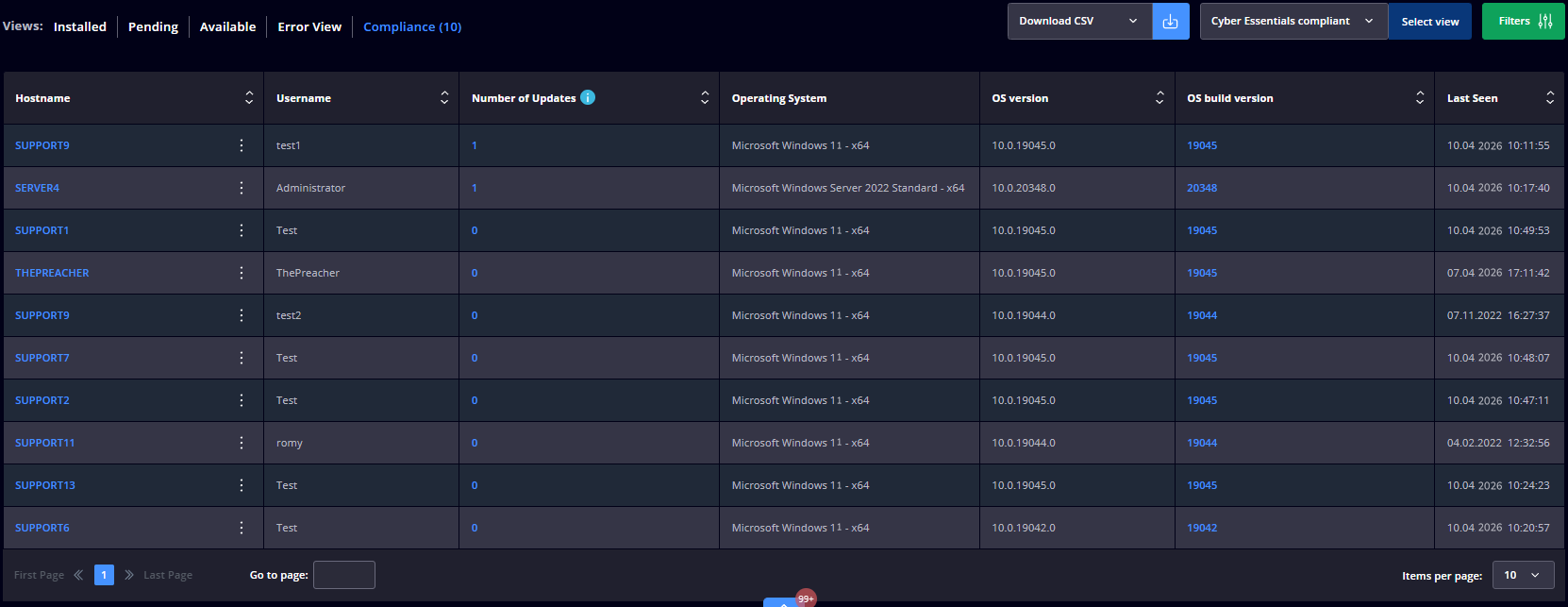Switch to the Installed view tab
Image resolution: width=1568 pixels, height=607 pixels.
click(80, 26)
